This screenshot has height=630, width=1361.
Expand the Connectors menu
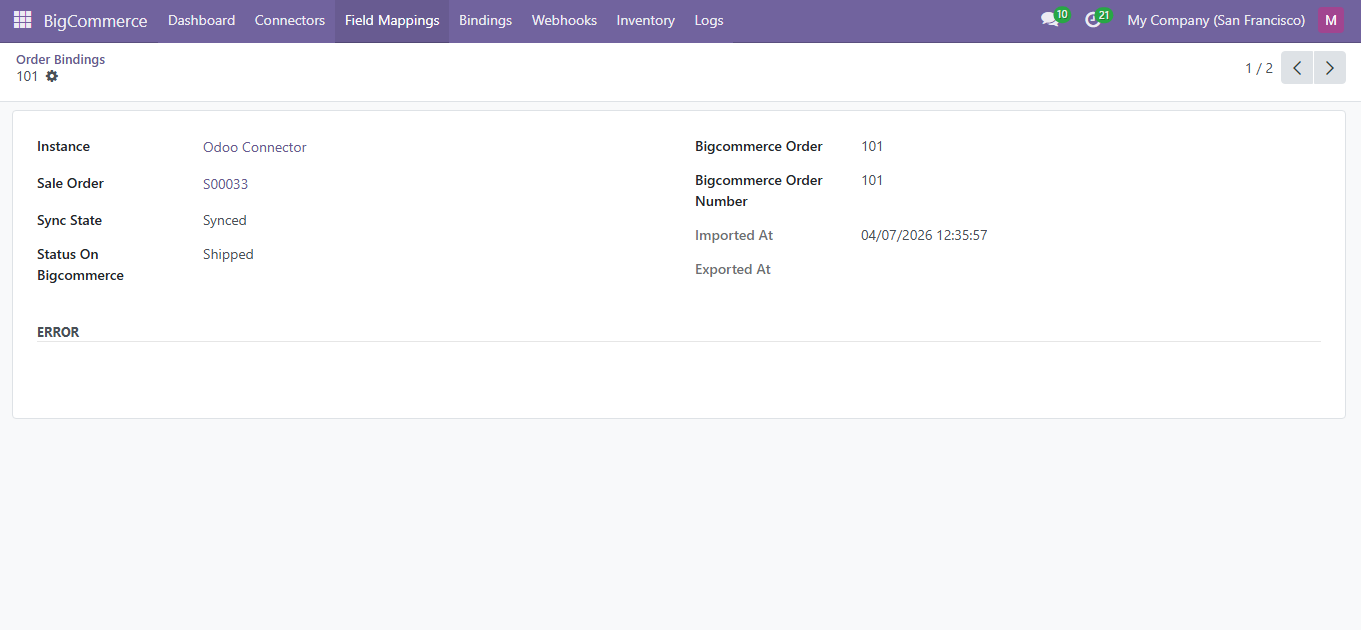pos(290,20)
